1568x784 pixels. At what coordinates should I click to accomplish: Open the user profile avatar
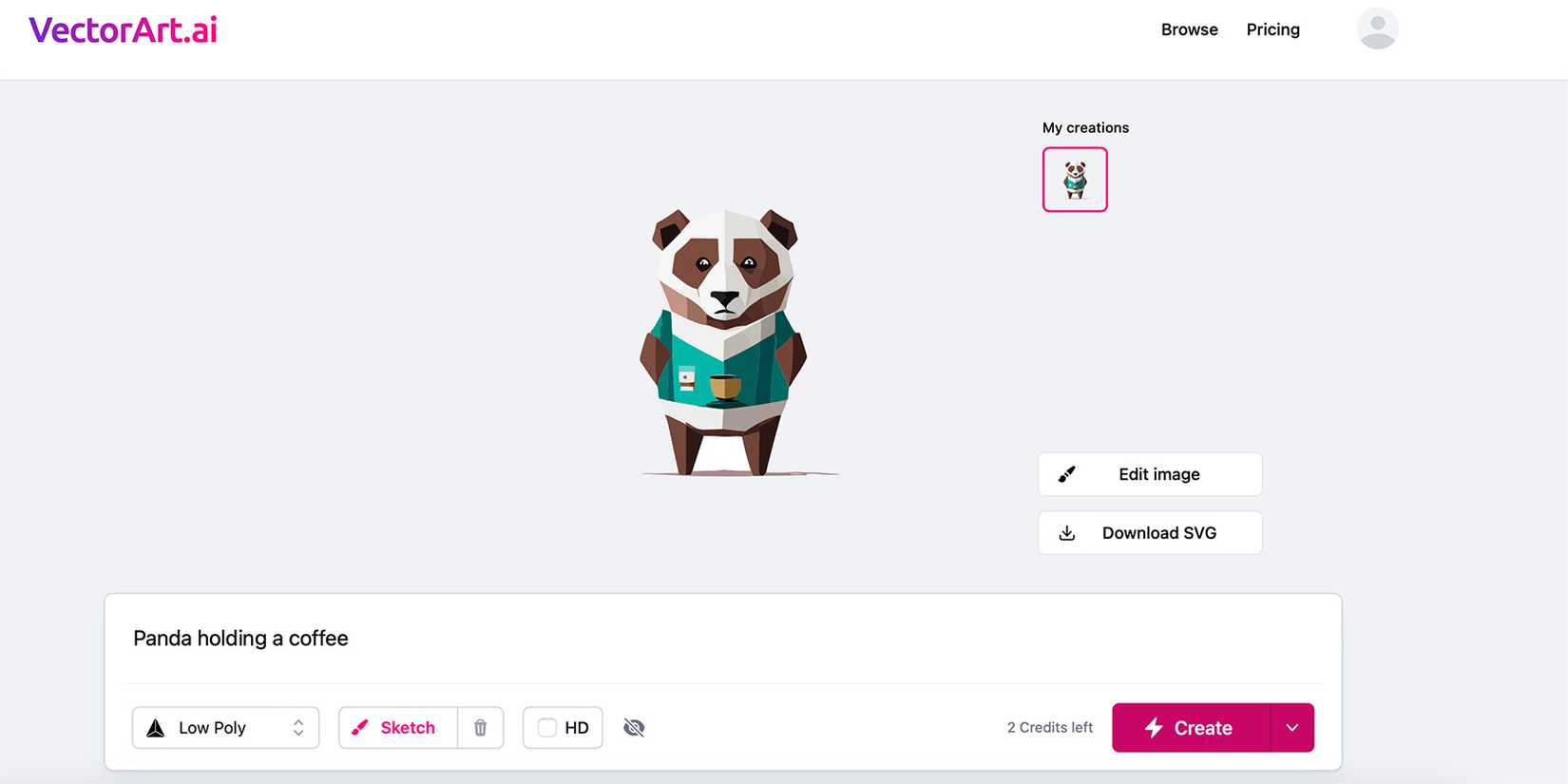coord(1377,29)
